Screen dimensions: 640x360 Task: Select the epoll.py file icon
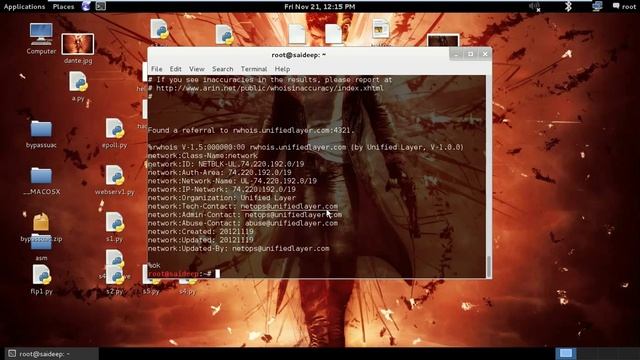click(x=115, y=133)
